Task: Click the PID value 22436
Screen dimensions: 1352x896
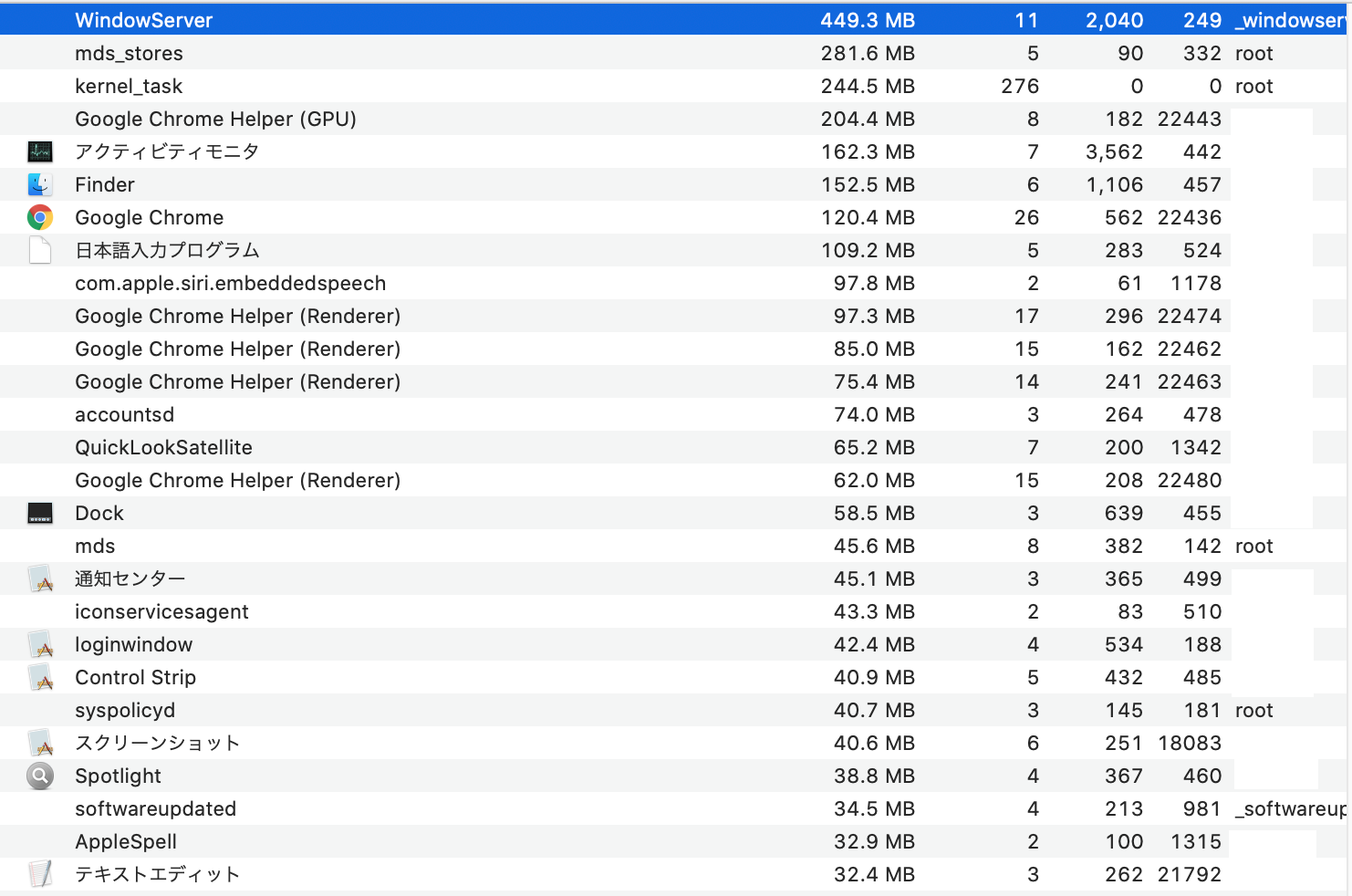Action: click(1190, 217)
